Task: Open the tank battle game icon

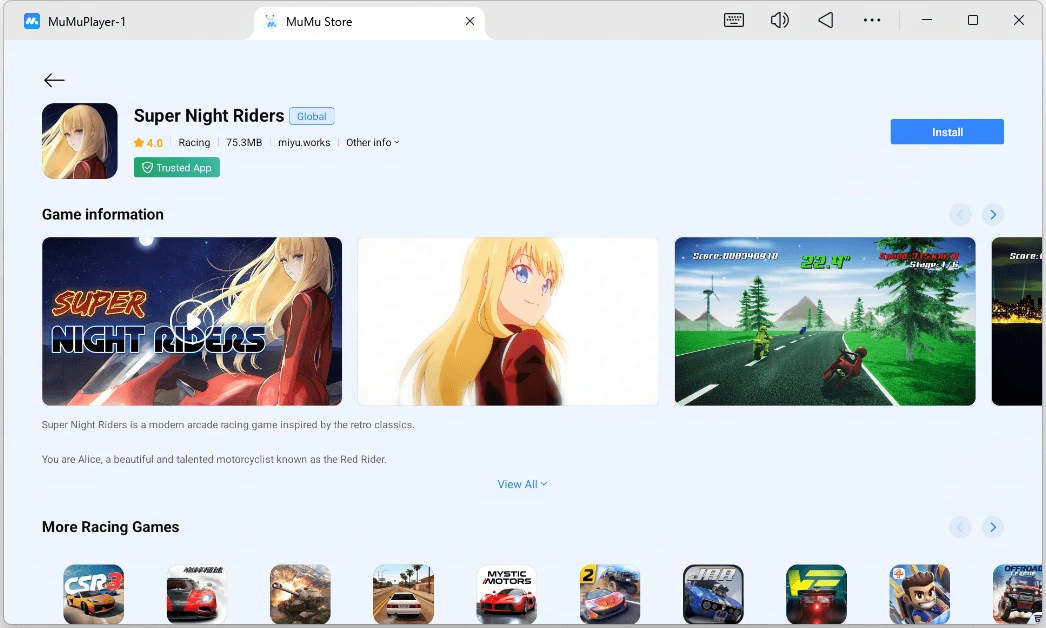Action: [300, 594]
